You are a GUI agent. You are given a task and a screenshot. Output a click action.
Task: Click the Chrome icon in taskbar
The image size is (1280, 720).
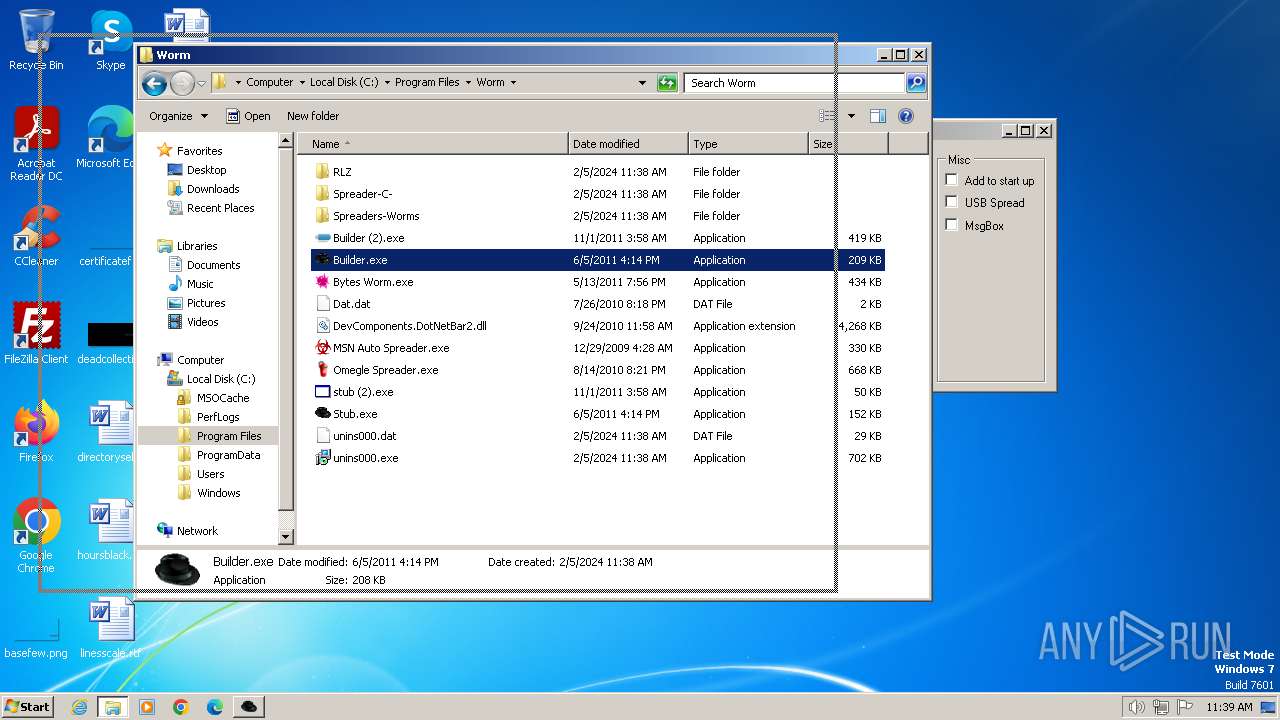tap(181, 707)
